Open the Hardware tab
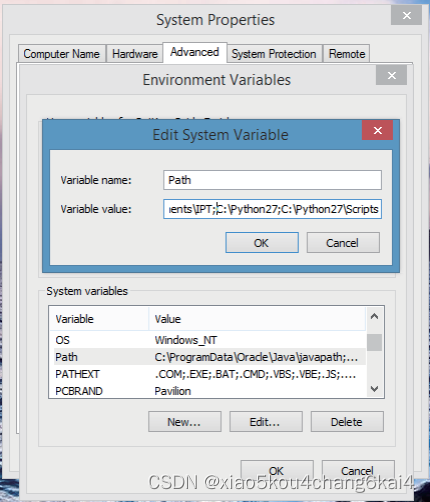This screenshot has height=502, width=430. pos(135,54)
